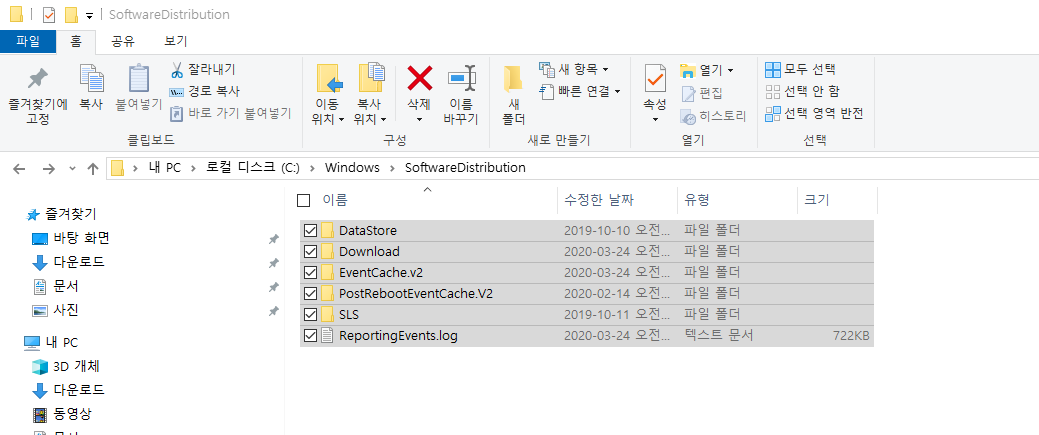Clear selection with 선택 안 함
This screenshot has height=435, width=1039.
coord(802,92)
